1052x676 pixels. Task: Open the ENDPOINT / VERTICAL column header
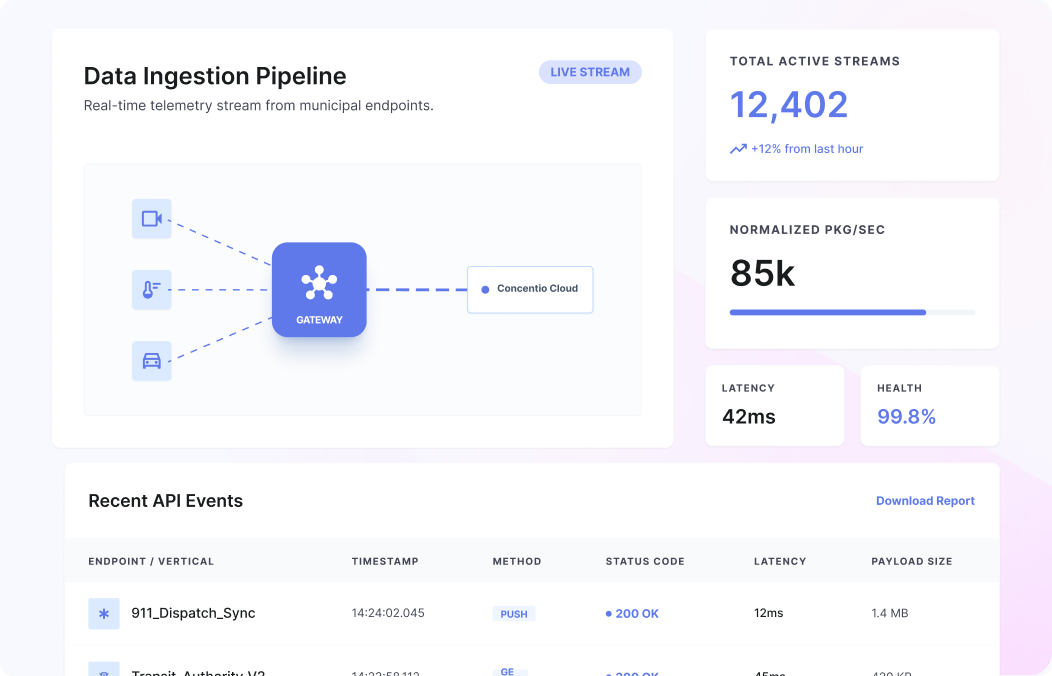(x=152, y=561)
